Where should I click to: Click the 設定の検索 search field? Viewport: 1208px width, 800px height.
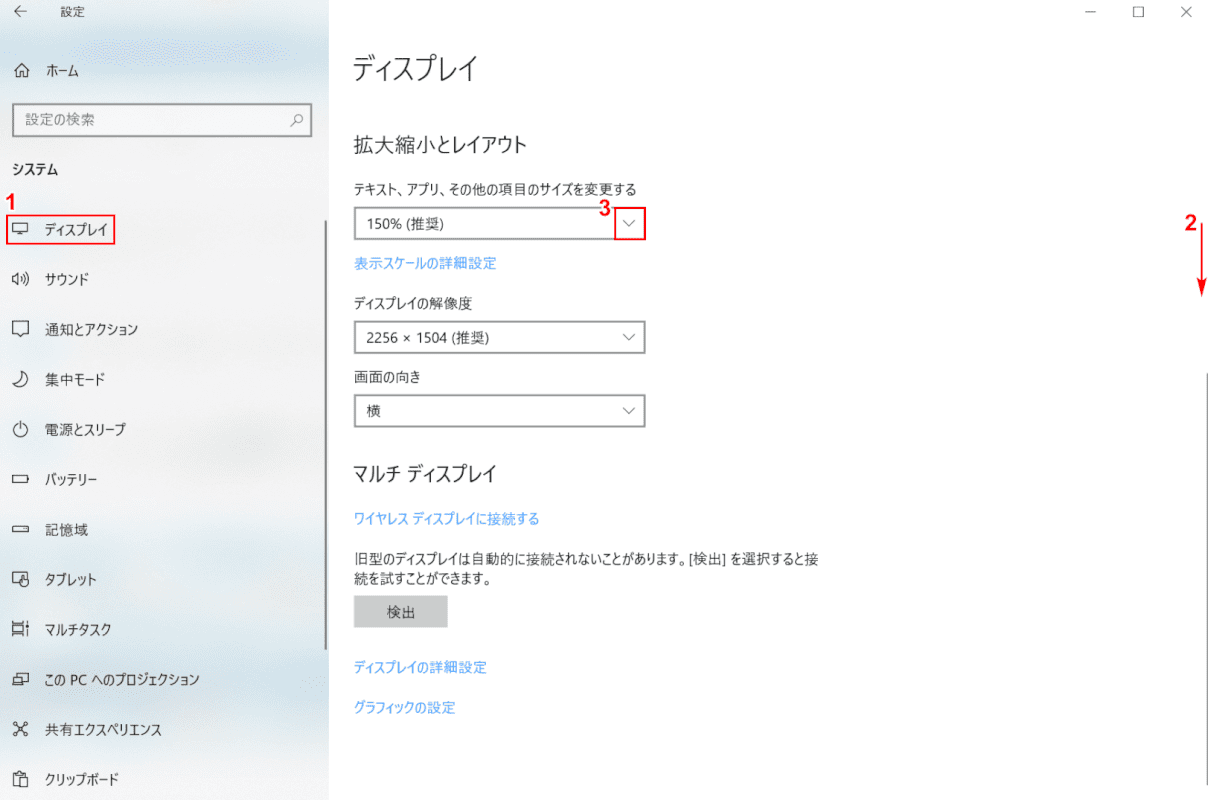(162, 120)
